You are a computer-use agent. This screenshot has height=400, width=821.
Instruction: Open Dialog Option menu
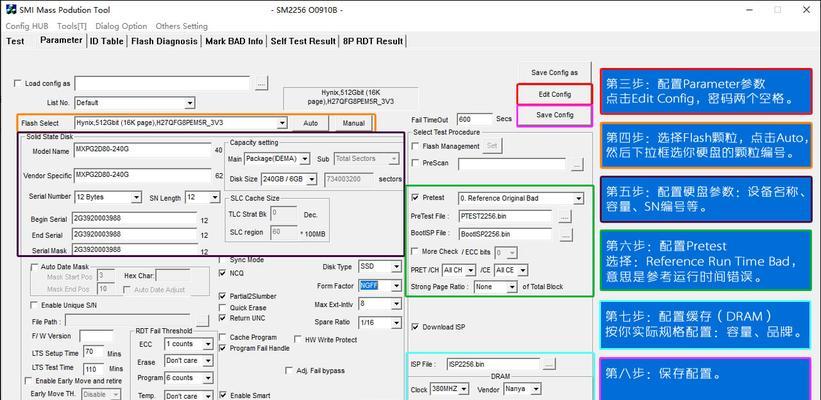pyautogui.click(x=121, y=26)
